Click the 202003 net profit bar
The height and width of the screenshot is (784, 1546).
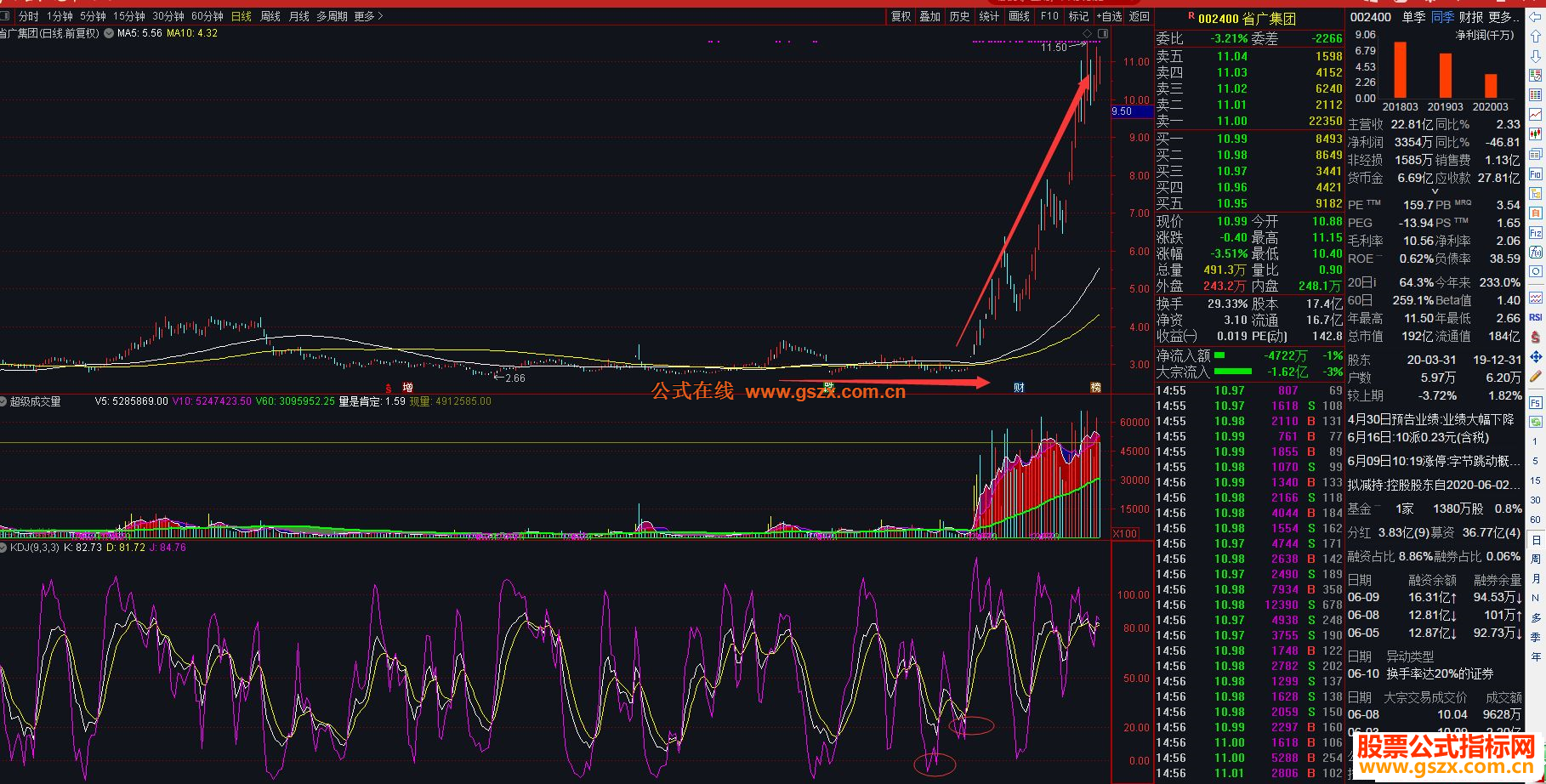click(1491, 86)
